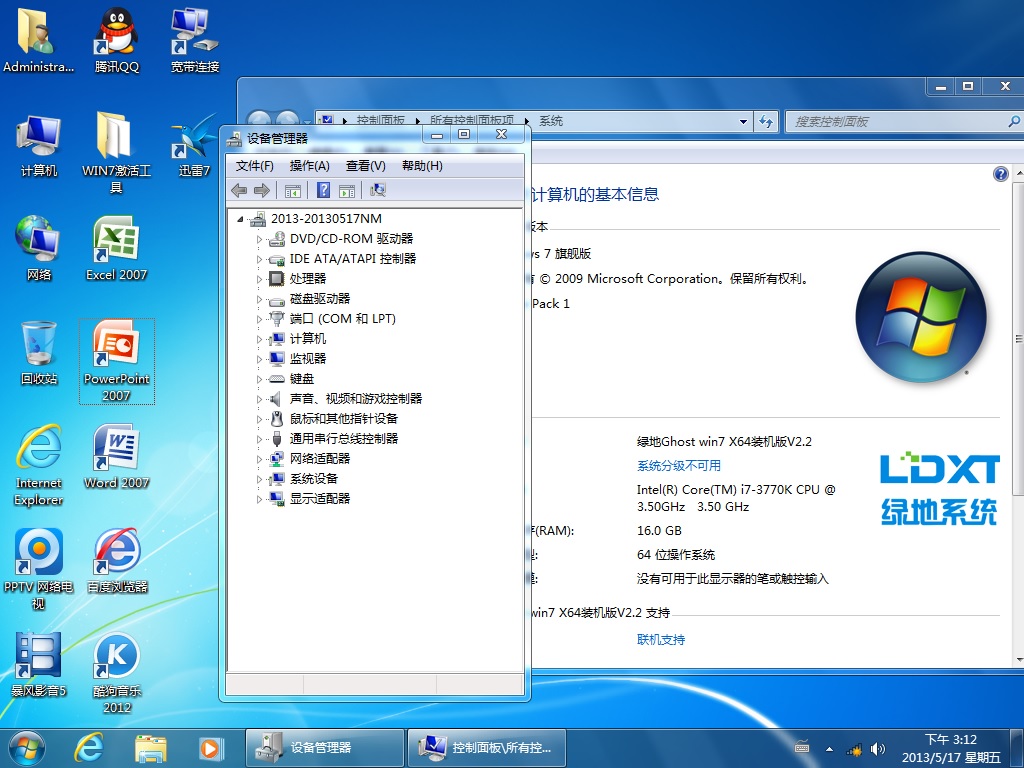The height and width of the screenshot is (768, 1024).
Task: Expand the 端口 (COM 和 LPT) node
Action: 259,319
